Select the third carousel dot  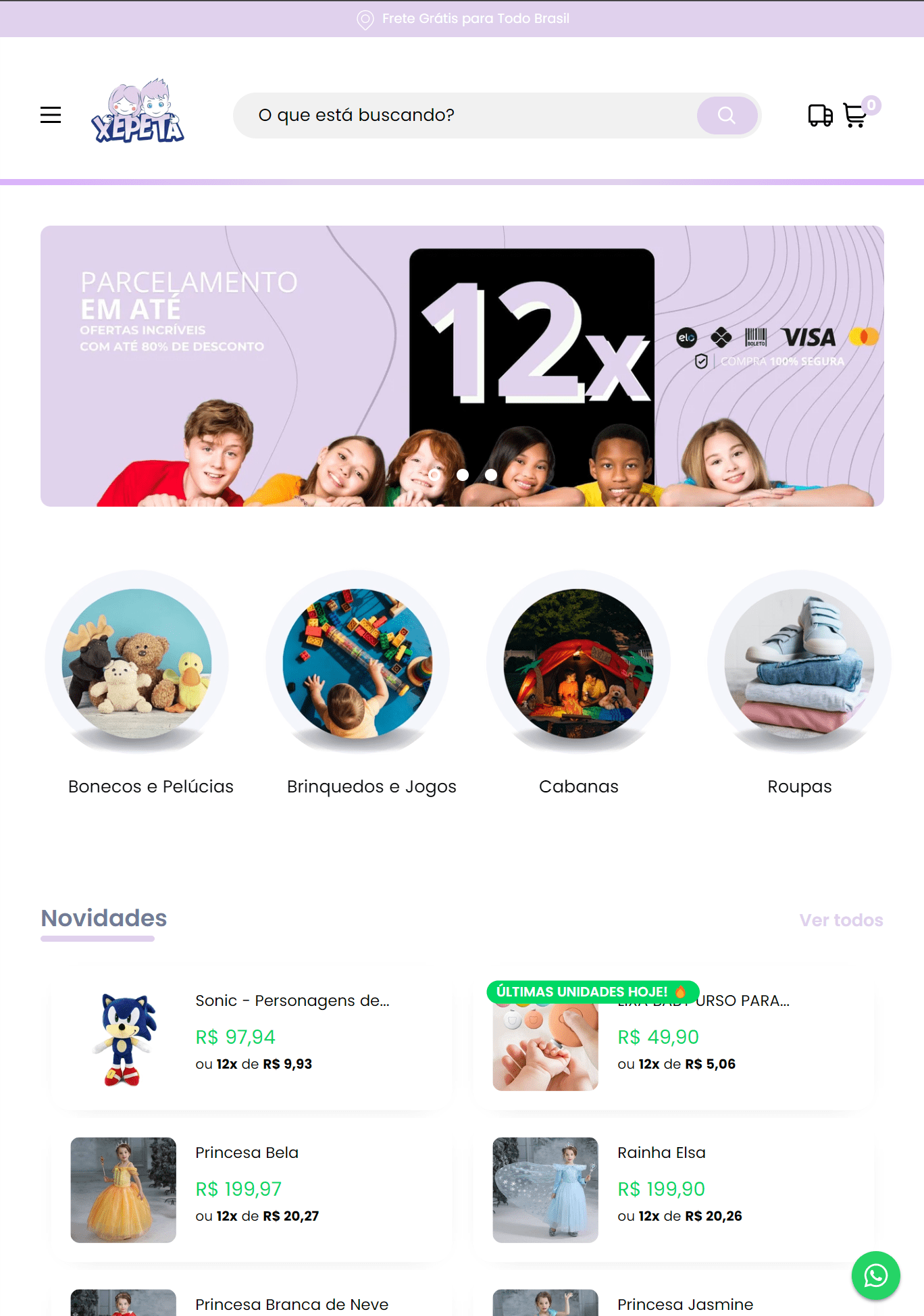[491, 475]
